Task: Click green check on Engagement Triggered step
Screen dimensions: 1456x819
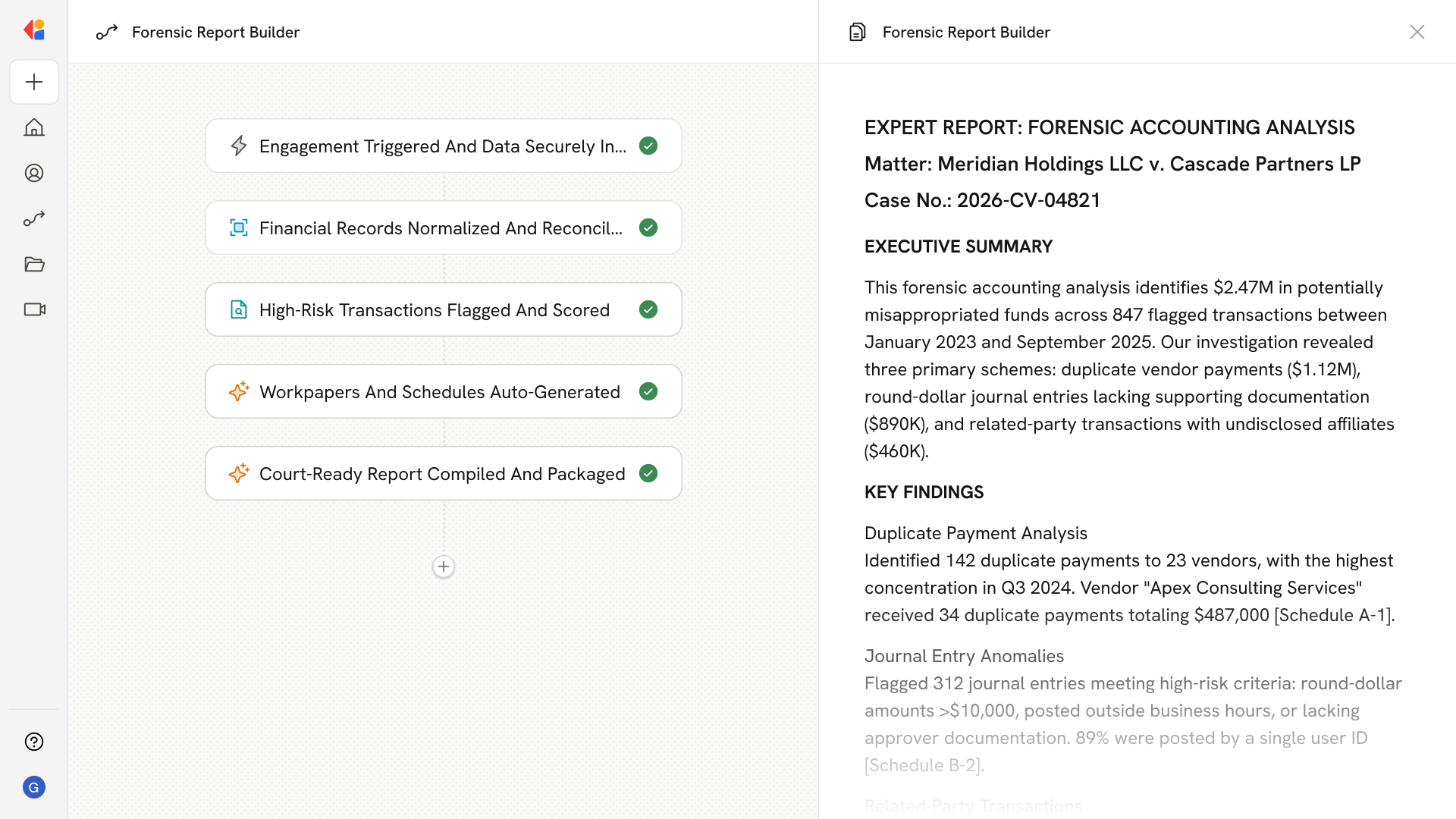Action: (648, 146)
